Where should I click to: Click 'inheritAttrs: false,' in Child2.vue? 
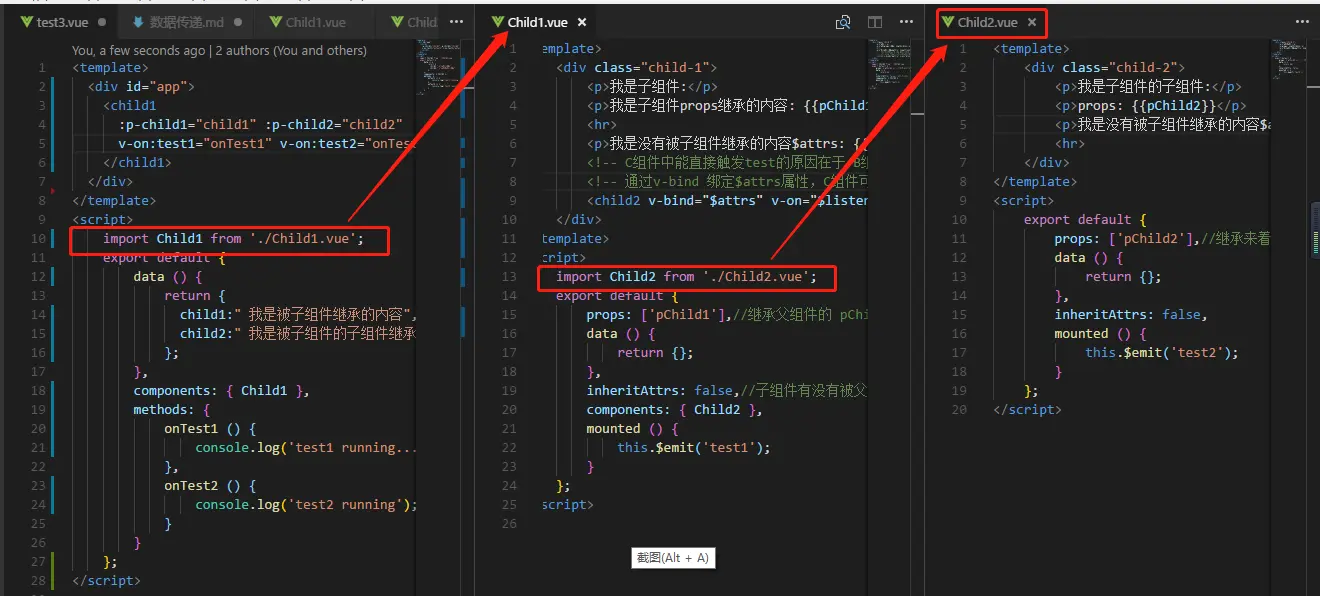click(x=1130, y=315)
